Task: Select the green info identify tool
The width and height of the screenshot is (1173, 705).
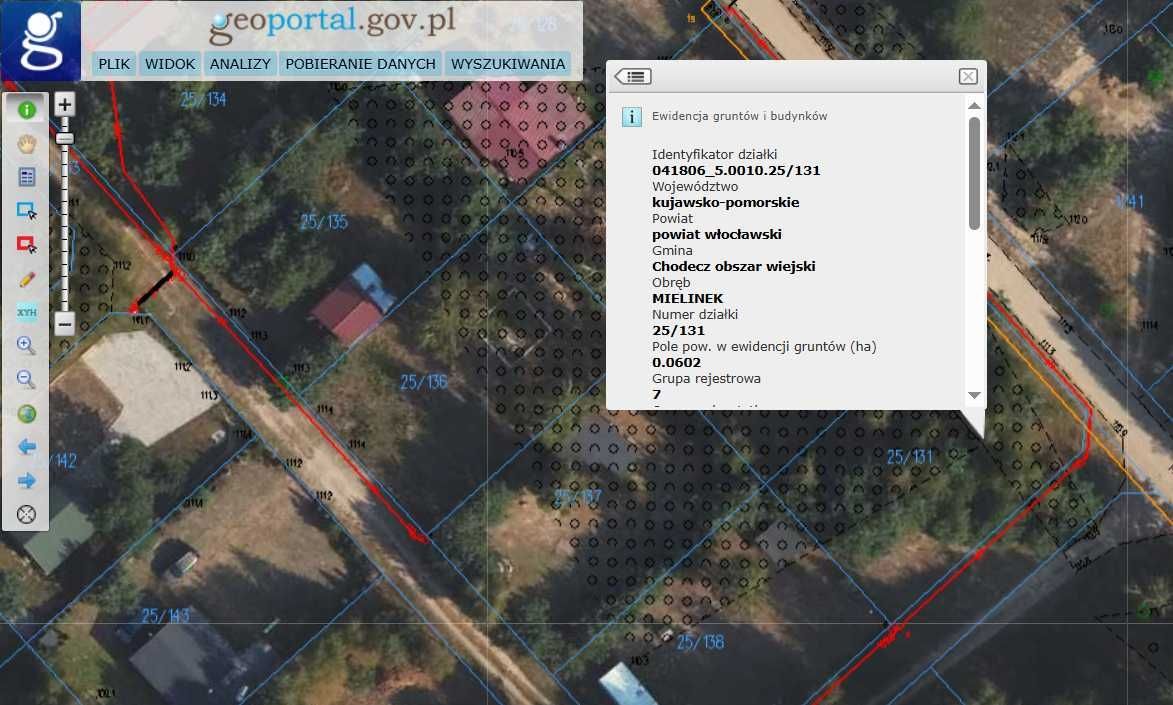Action: pyautogui.click(x=26, y=110)
